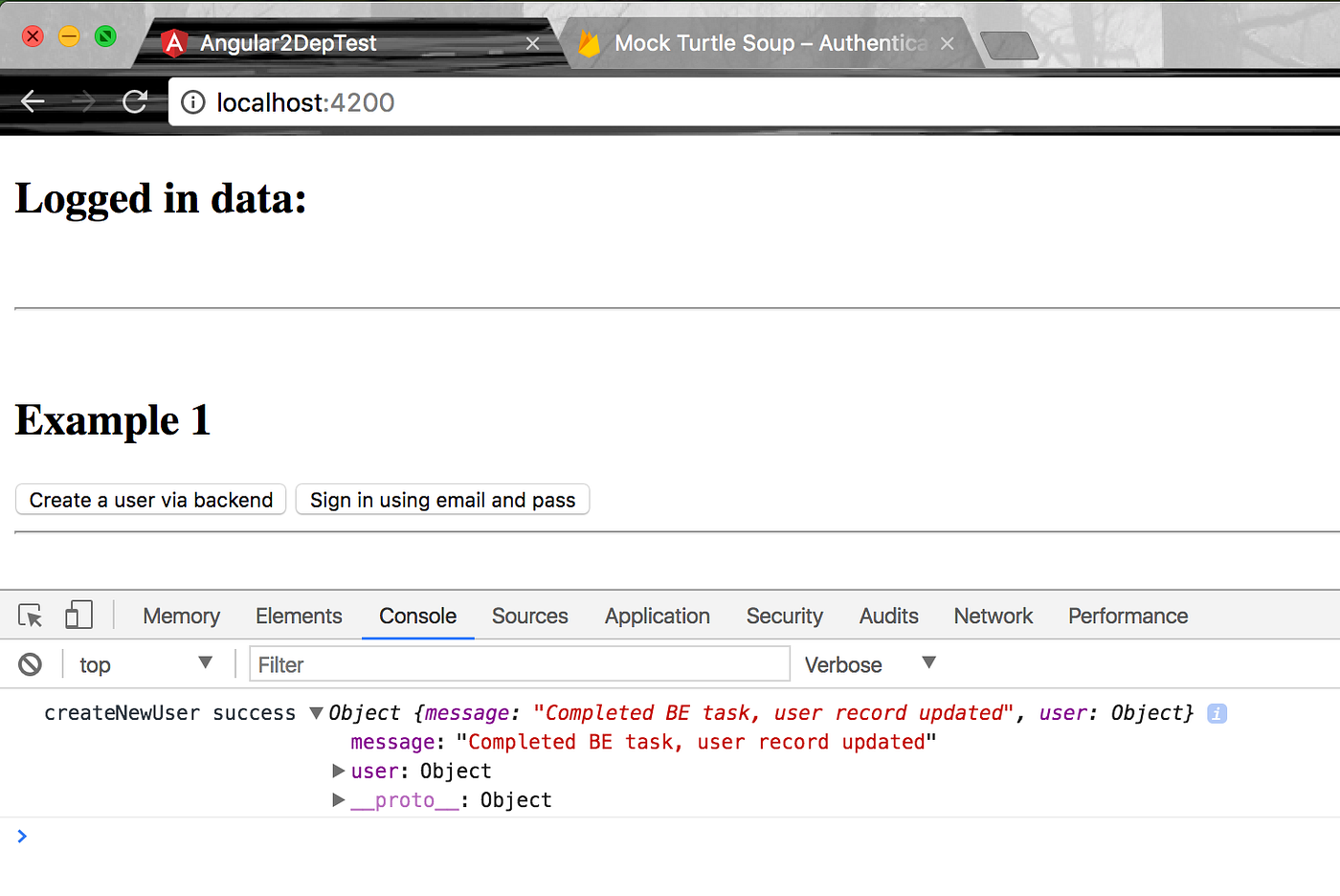Image resolution: width=1340 pixels, height=896 pixels.
Task: Click the blue info badge beside logged Object
Action: click(1217, 713)
